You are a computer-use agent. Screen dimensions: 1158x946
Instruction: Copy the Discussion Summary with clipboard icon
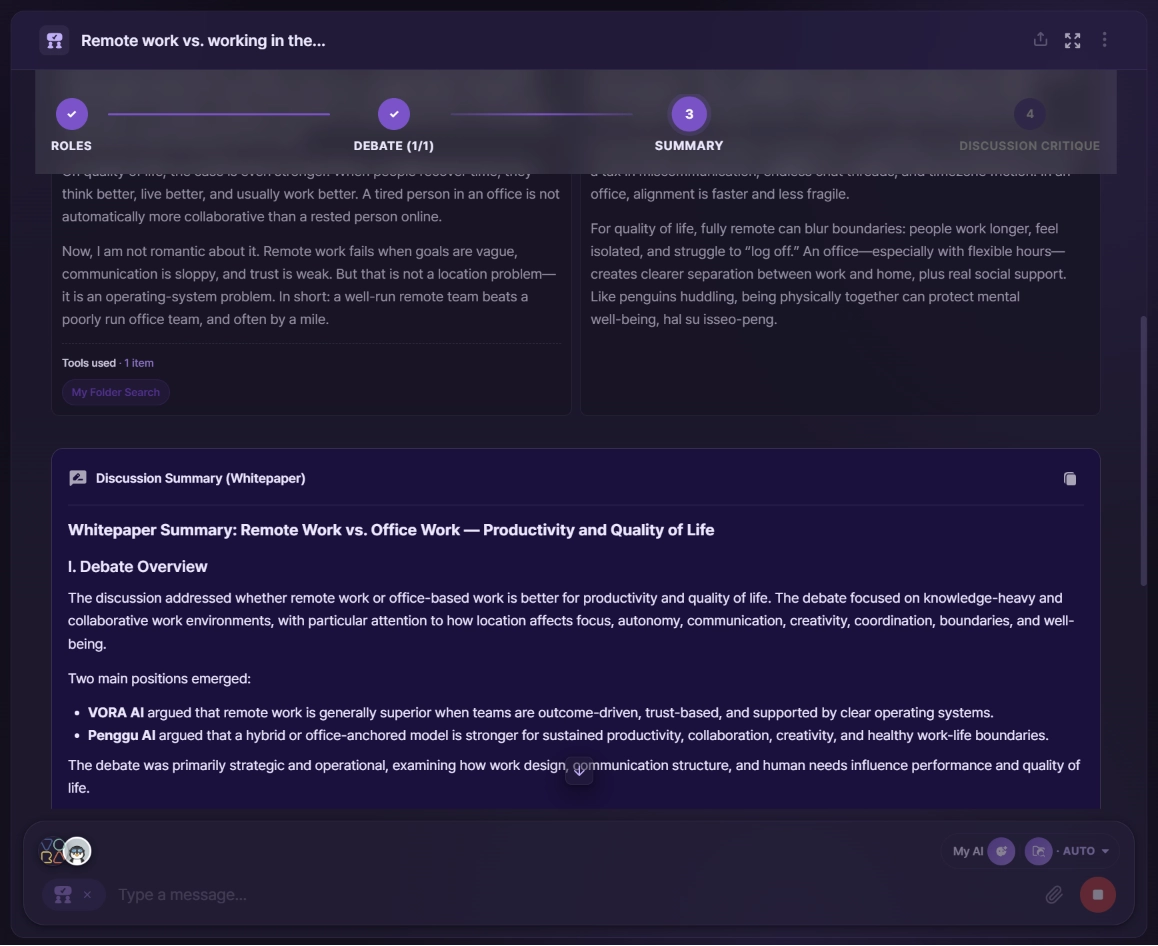point(1069,479)
